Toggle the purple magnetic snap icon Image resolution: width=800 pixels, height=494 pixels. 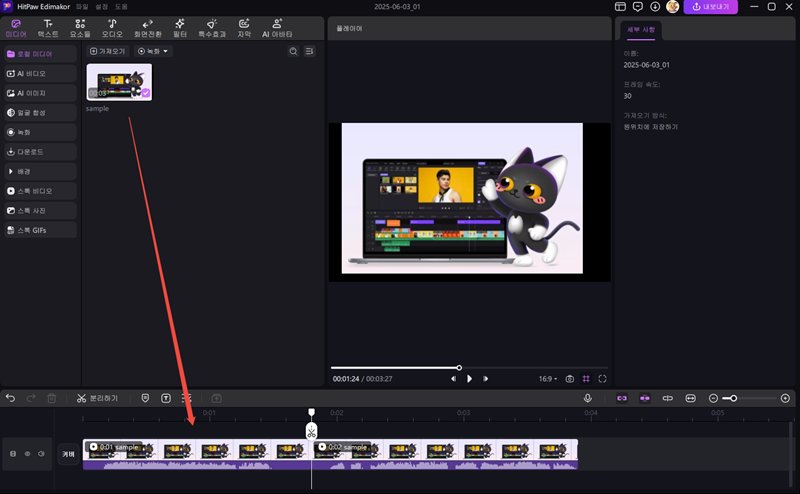[645, 398]
